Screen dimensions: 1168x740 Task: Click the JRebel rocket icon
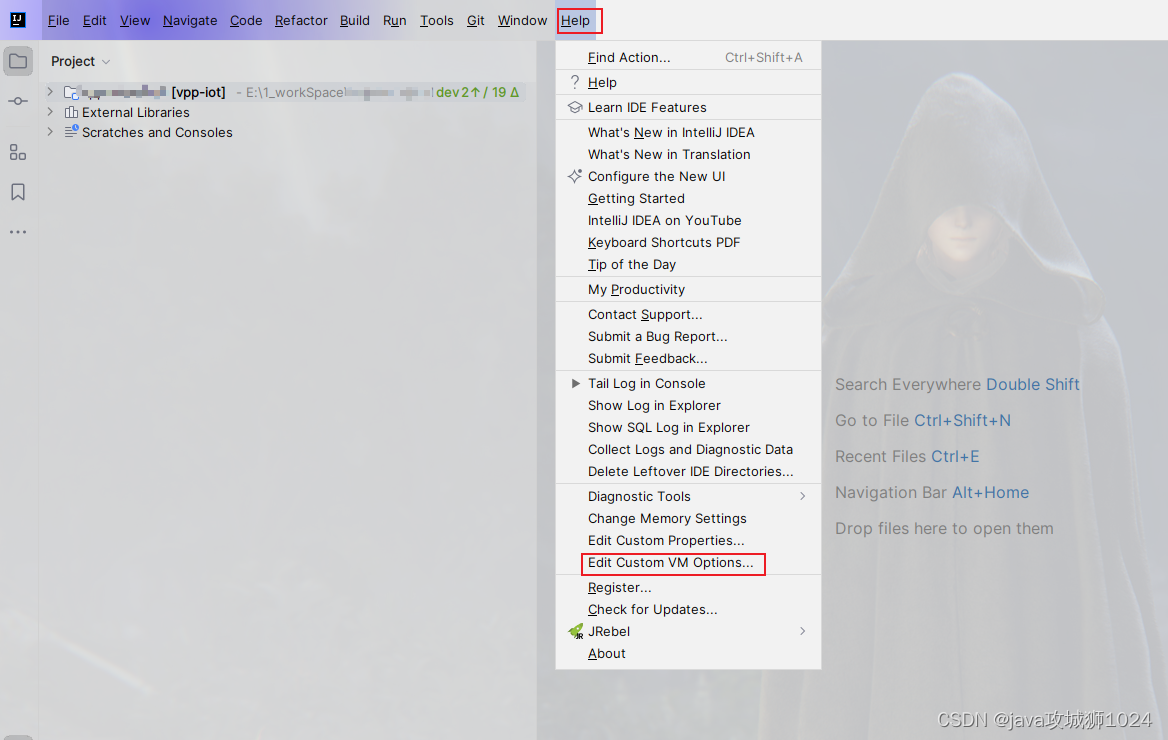[575, 631]
